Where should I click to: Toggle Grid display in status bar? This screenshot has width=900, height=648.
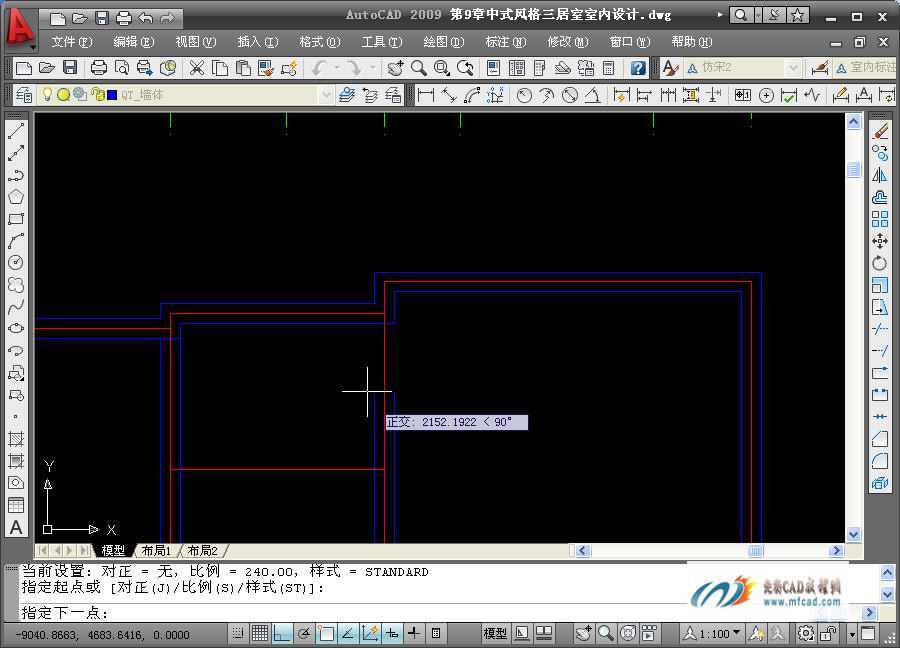click(x=259, y=634)
